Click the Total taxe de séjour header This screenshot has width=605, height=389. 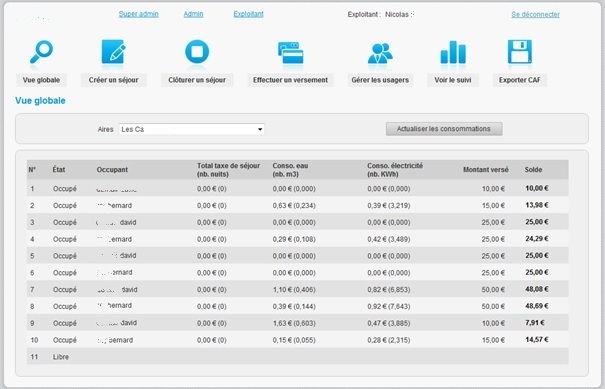tap(228, 170)
